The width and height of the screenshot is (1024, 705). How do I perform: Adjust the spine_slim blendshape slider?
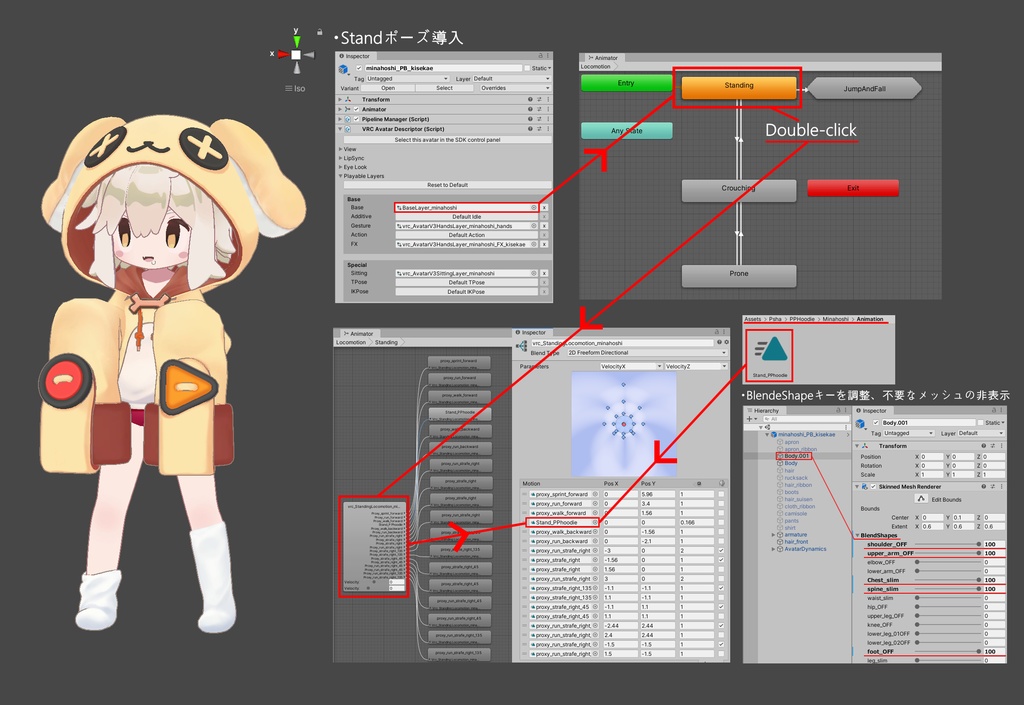(x=948, y=589)
